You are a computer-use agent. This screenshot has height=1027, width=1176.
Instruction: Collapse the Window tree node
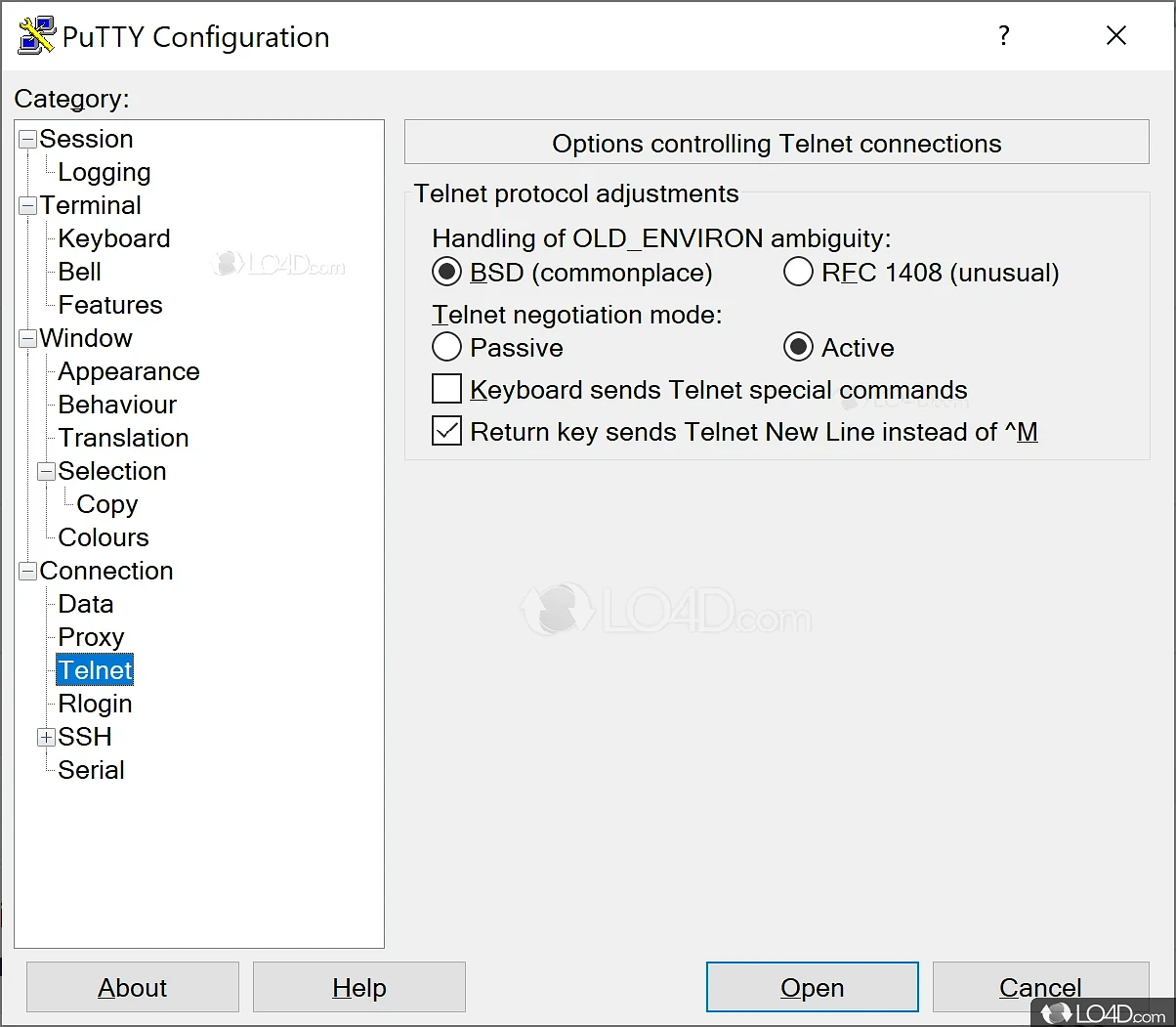pos(27,338)
